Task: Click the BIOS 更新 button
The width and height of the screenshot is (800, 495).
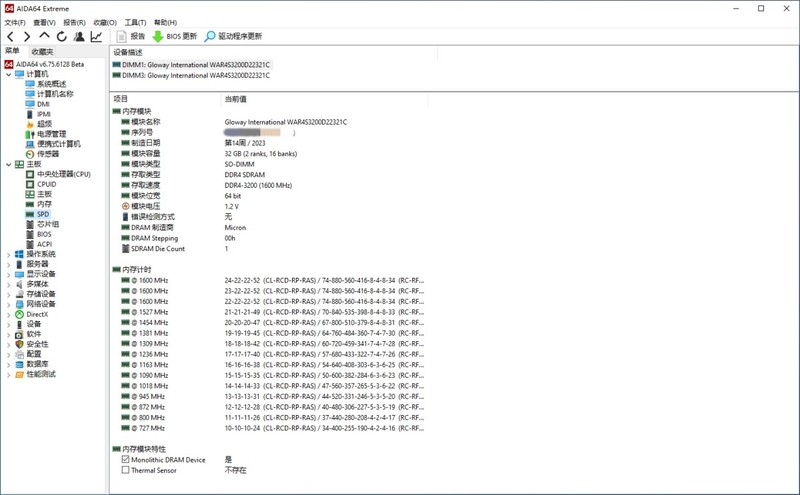Action: [x=174, y=36]
